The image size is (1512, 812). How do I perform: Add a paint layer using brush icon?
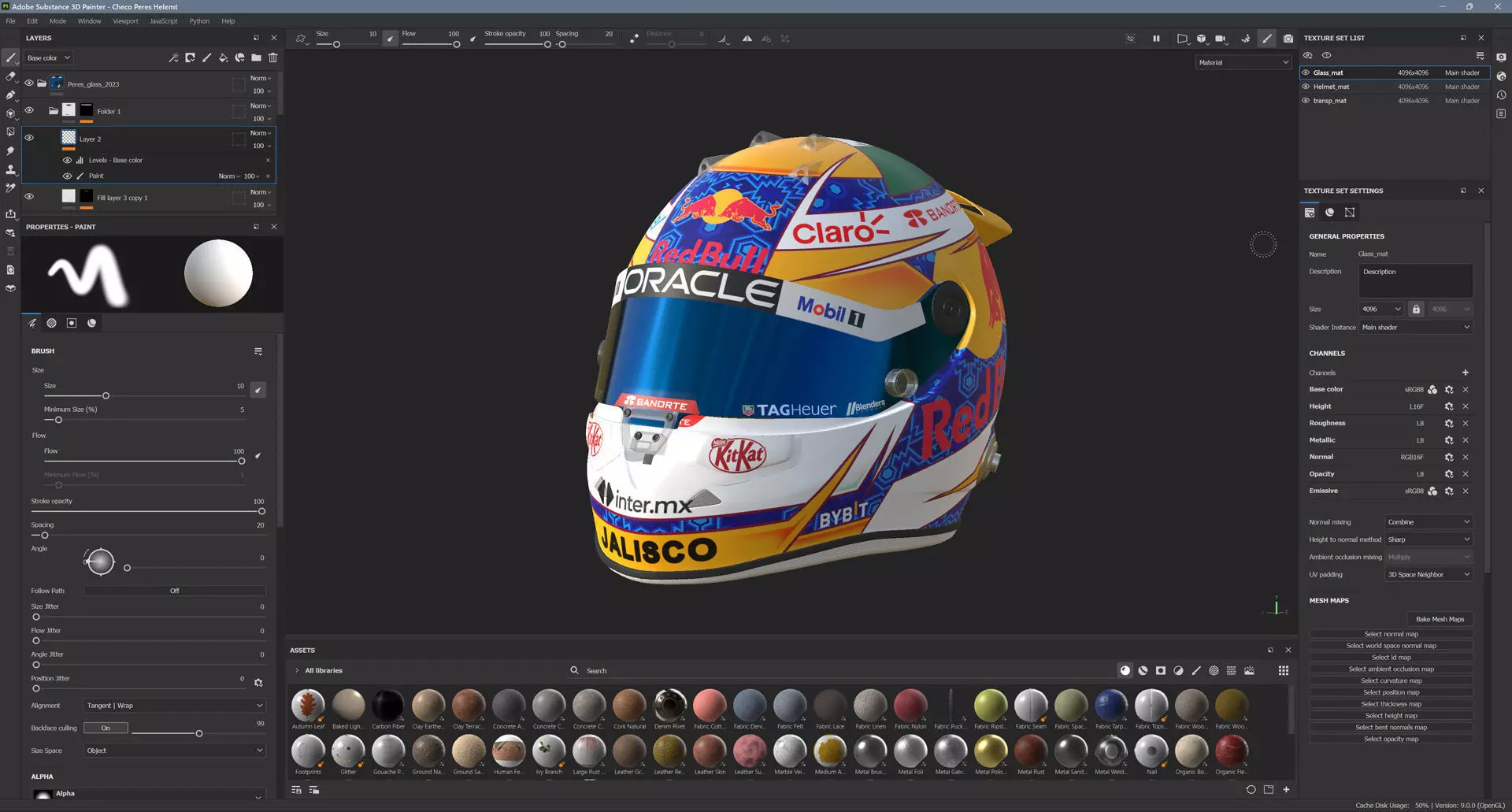[206, 57]
